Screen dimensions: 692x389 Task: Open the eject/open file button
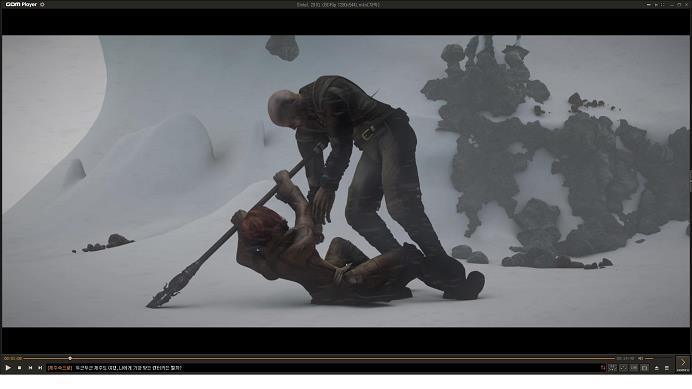(656, 368)
